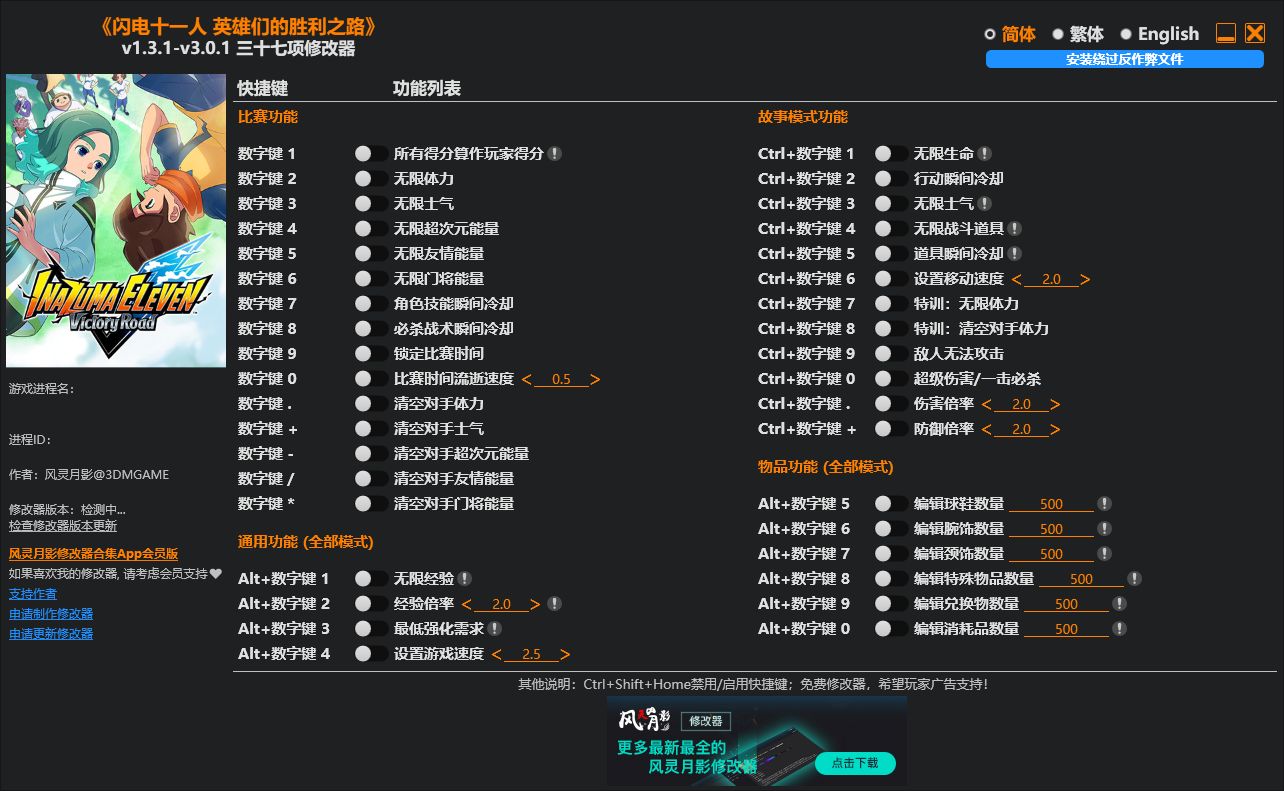1284x791 pixels.
Task: Click 点击下载 in the advertisement
Action: [x=855, y=763]
